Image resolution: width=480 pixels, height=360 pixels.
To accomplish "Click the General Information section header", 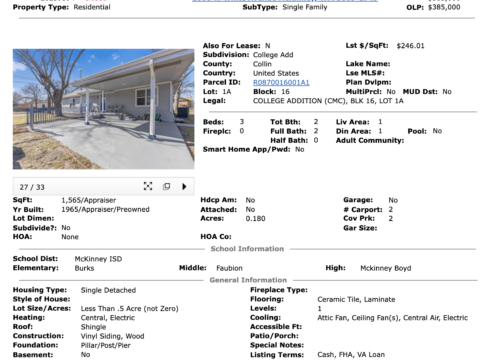I will pos(248,280).
